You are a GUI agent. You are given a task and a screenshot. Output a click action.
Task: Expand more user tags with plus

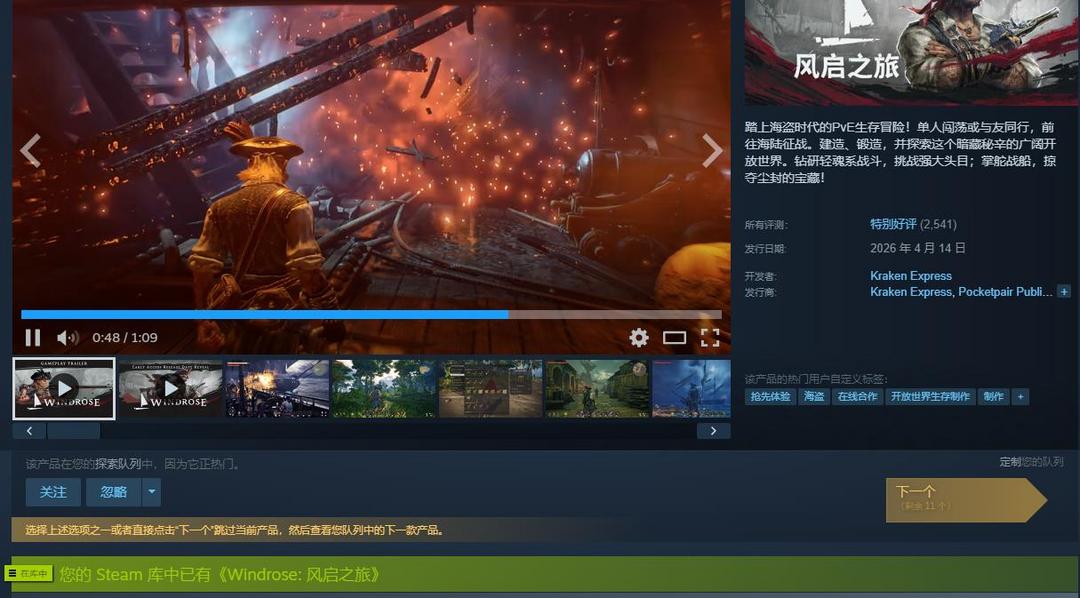pos(1020,397)
